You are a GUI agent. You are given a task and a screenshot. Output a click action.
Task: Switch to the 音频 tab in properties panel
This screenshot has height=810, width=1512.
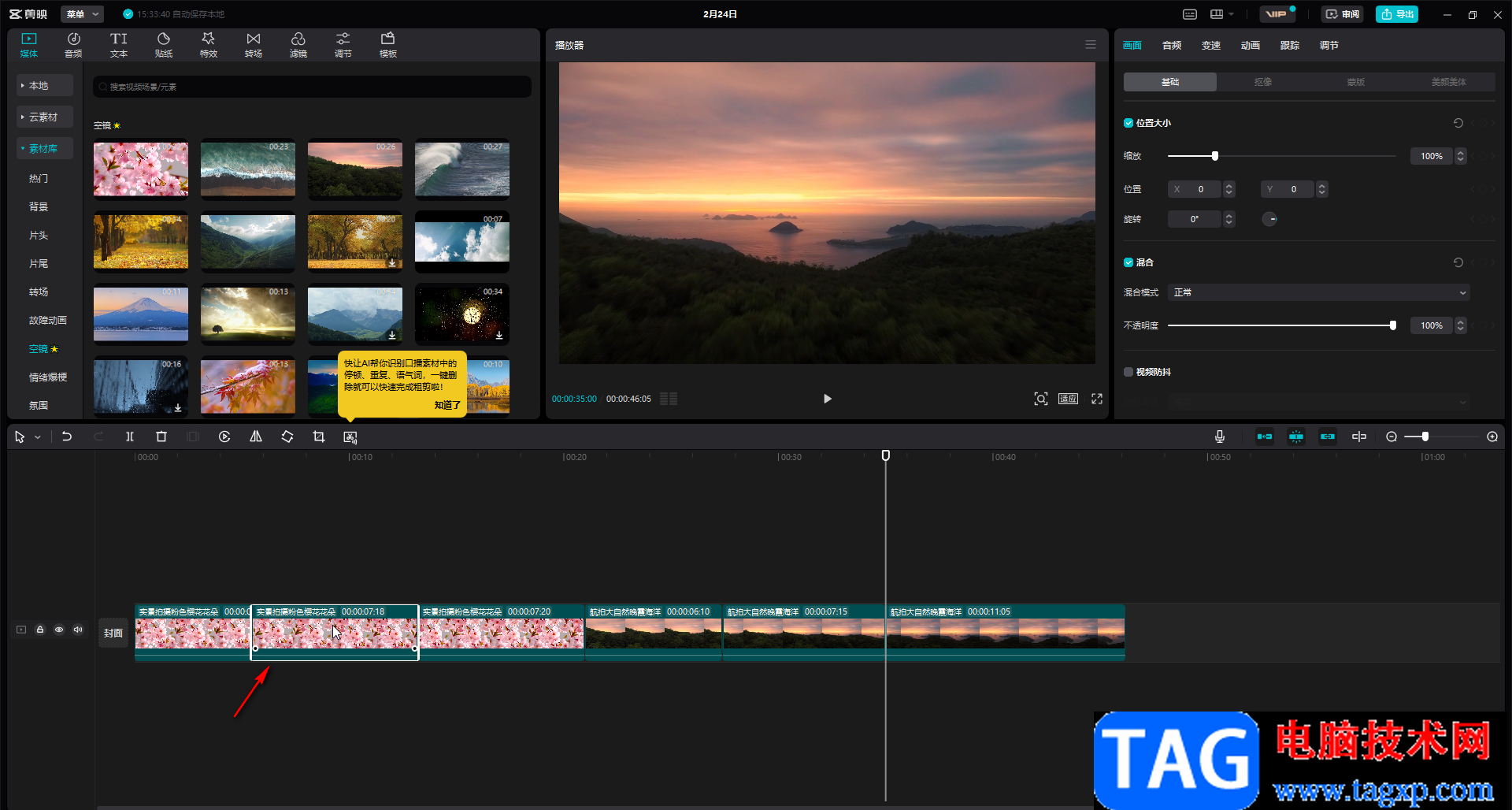(x=1172, y=46)
